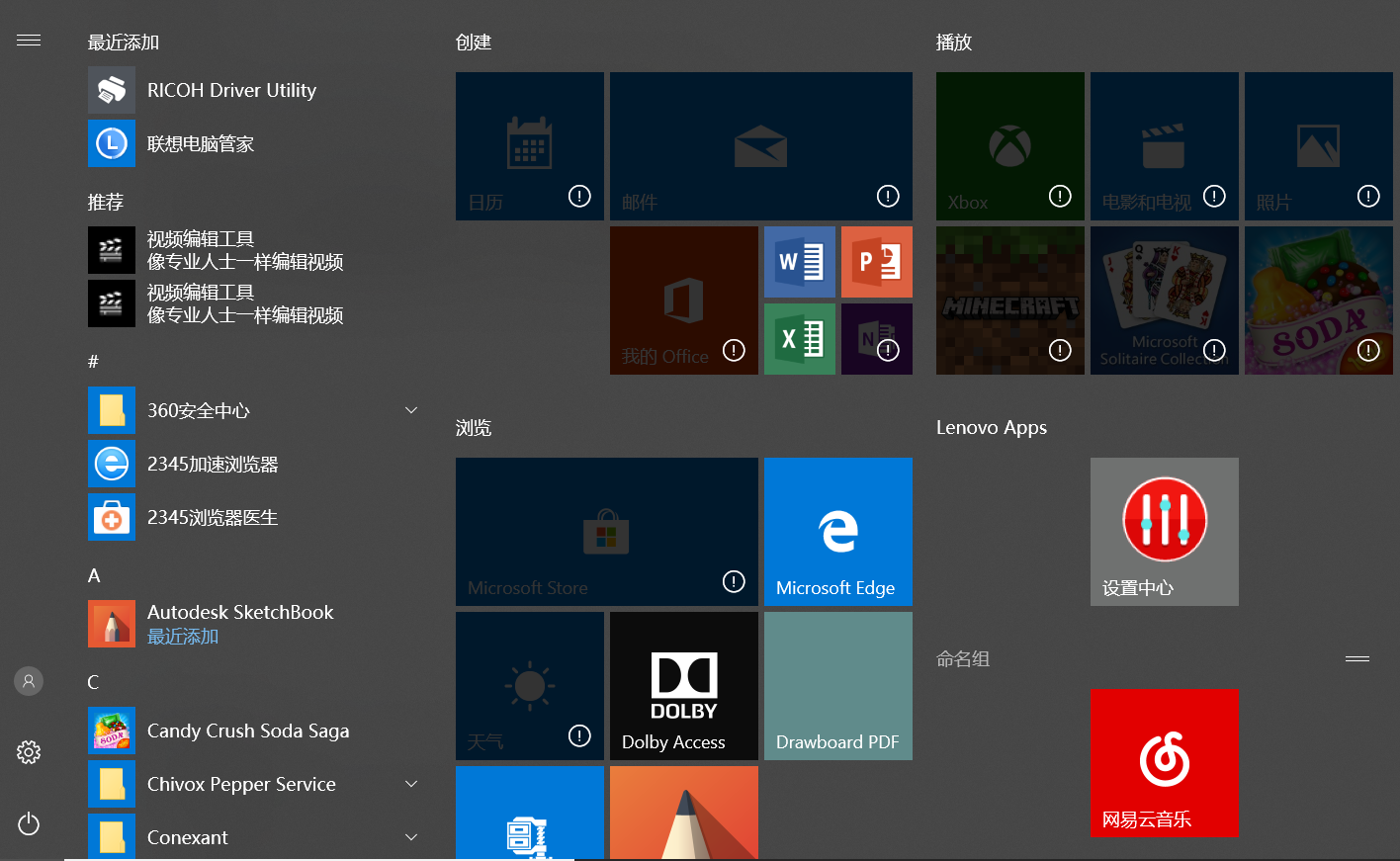Viewport: 1400px width, 861px height.
Task: Open the 天气 weather tile
Action: (x=530, y=686)
